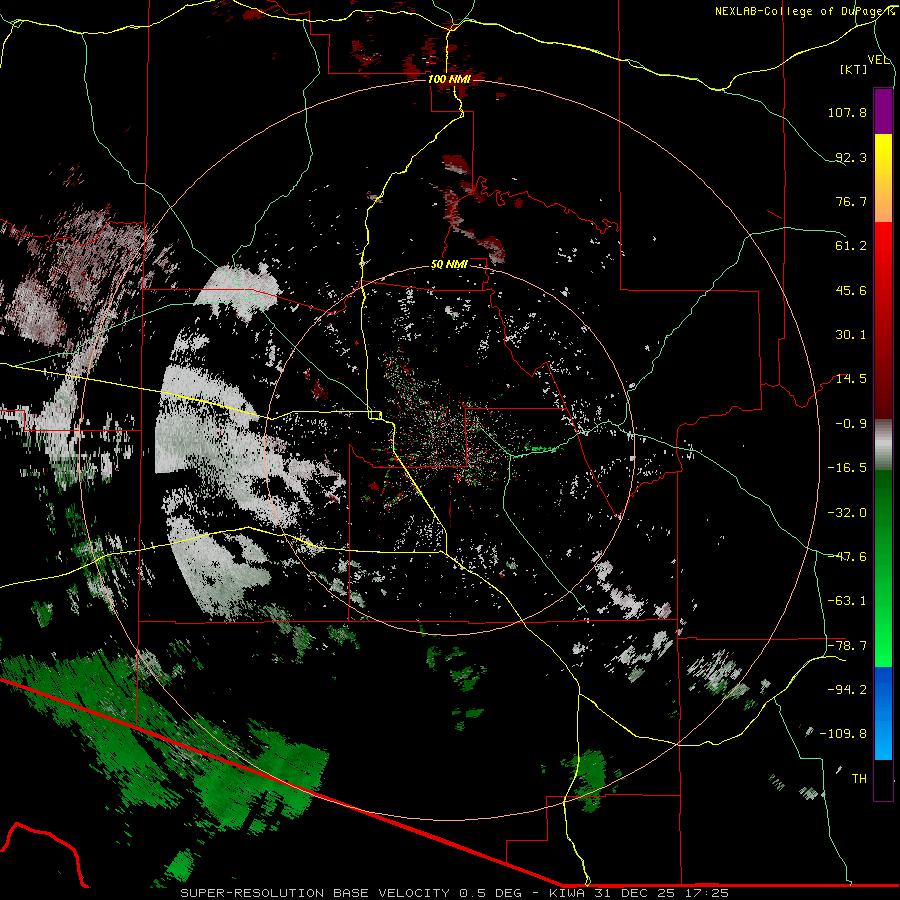Click the 45.6 legend value
The width and height of the screenshot is (900, 900).
(851, 290)
